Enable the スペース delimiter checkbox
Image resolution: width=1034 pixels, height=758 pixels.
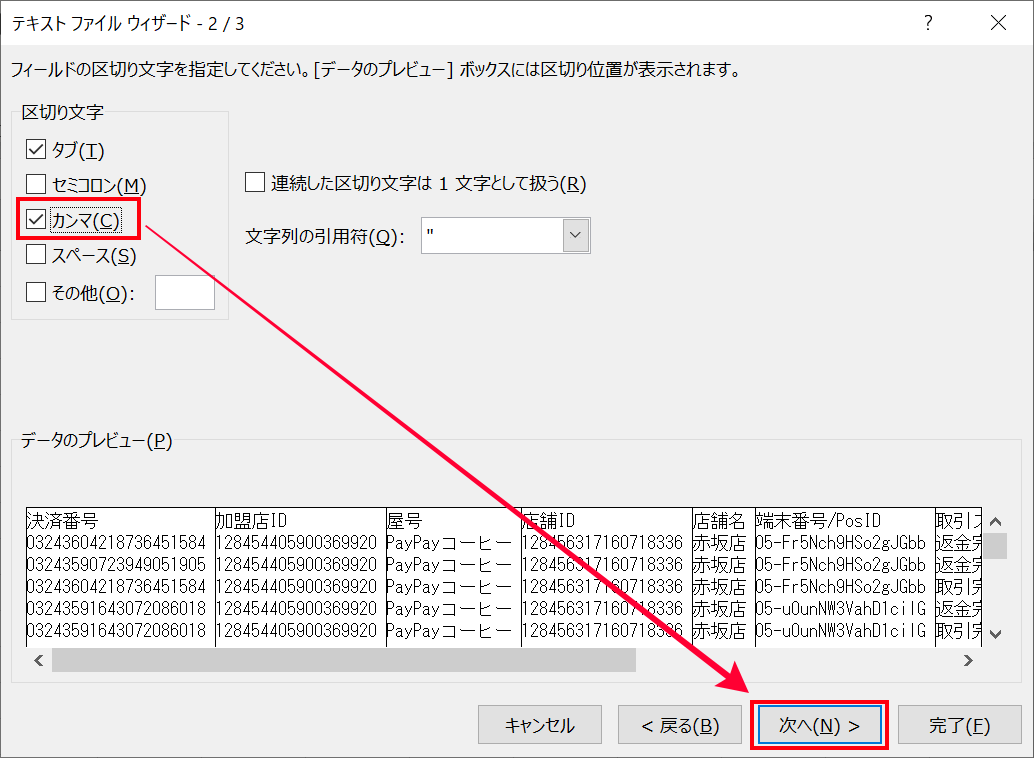[x=37, y=256]
